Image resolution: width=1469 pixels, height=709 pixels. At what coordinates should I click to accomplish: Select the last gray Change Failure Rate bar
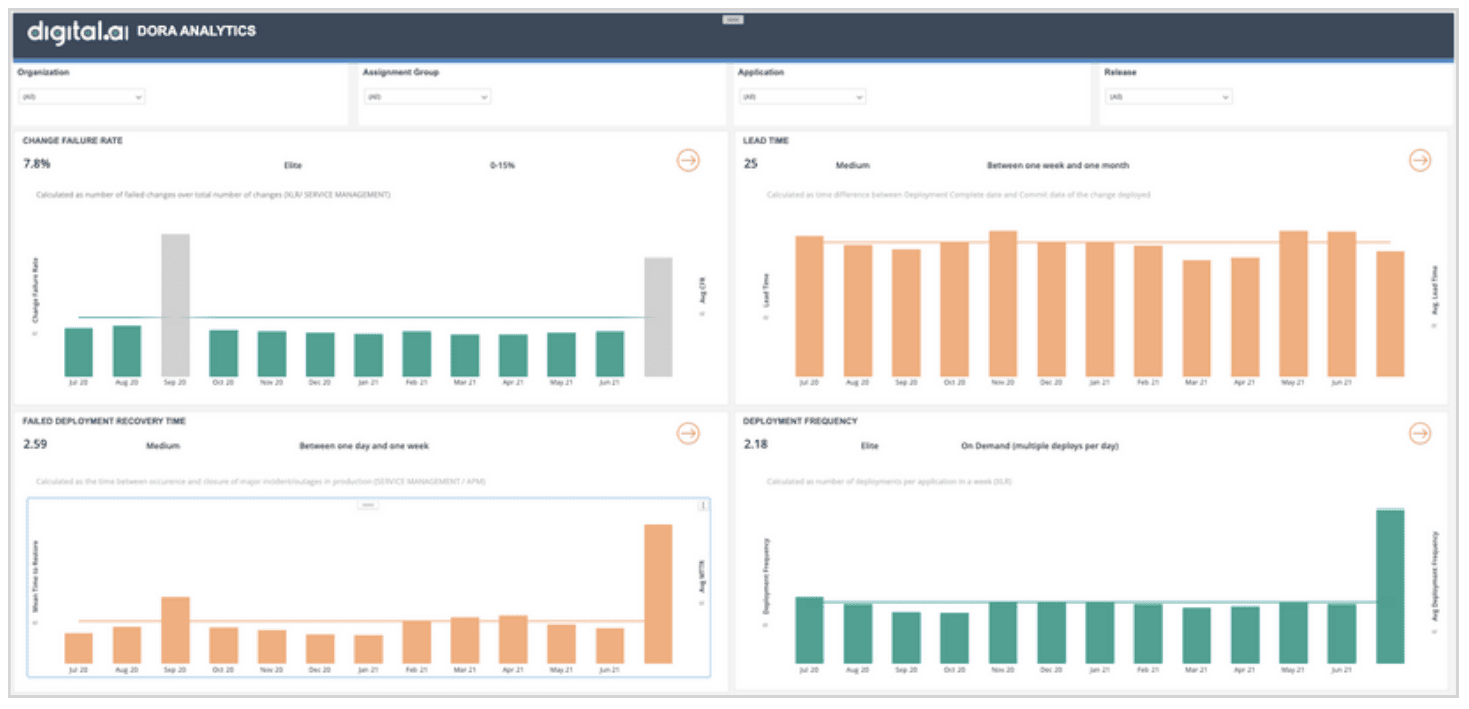pos(658,317)
